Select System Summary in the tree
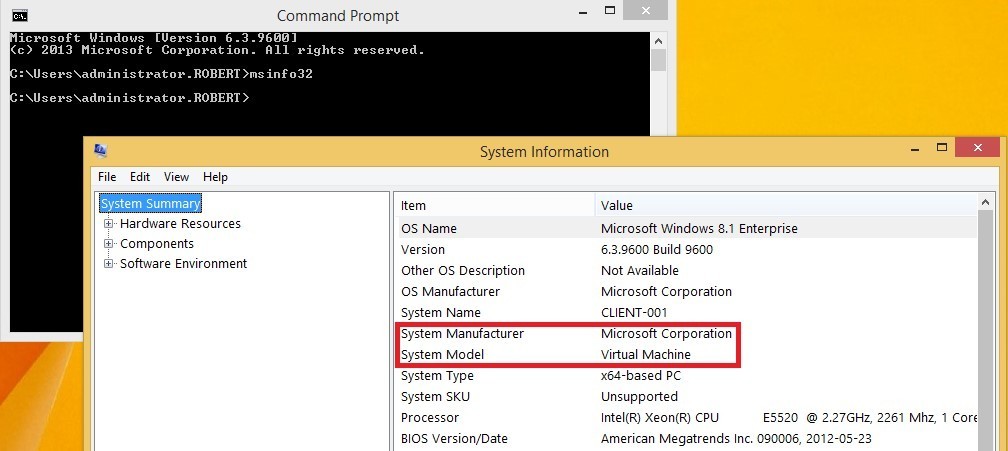This screenshot has height=451, width=1008. click(150, 204)
